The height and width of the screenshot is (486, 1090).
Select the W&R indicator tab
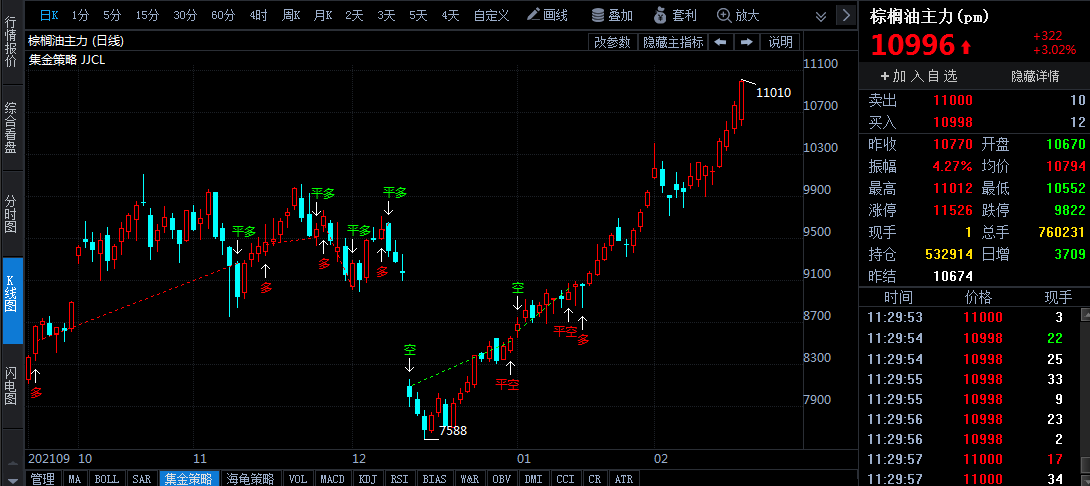[x=470, y=478]
